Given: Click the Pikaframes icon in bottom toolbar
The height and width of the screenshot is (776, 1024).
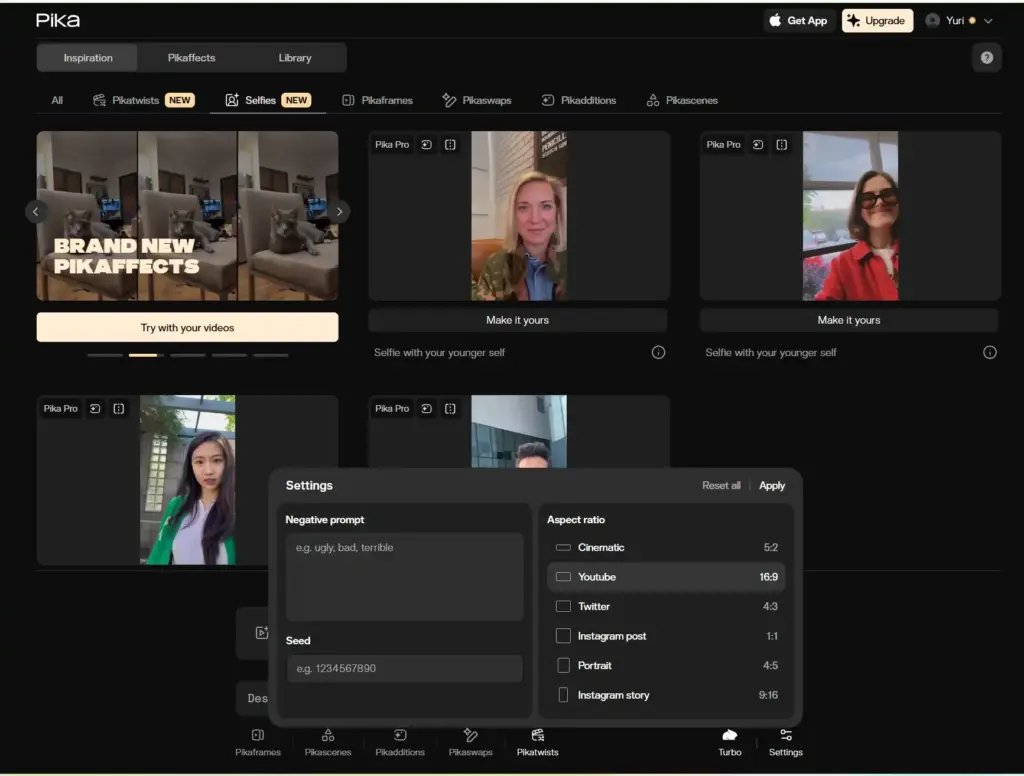Looking at the screenshot, I should (258, 735).
